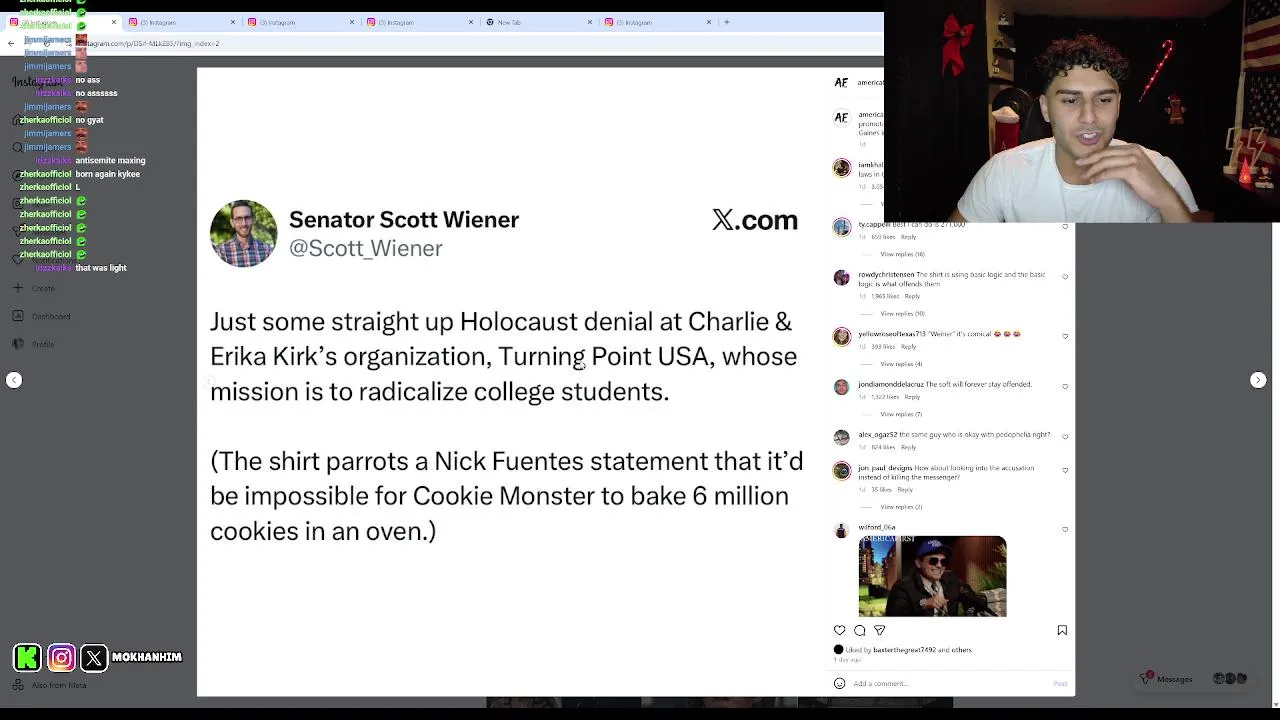
Task: Click the Kick logo in the stream overlay
Action: (x=28, y=657)
